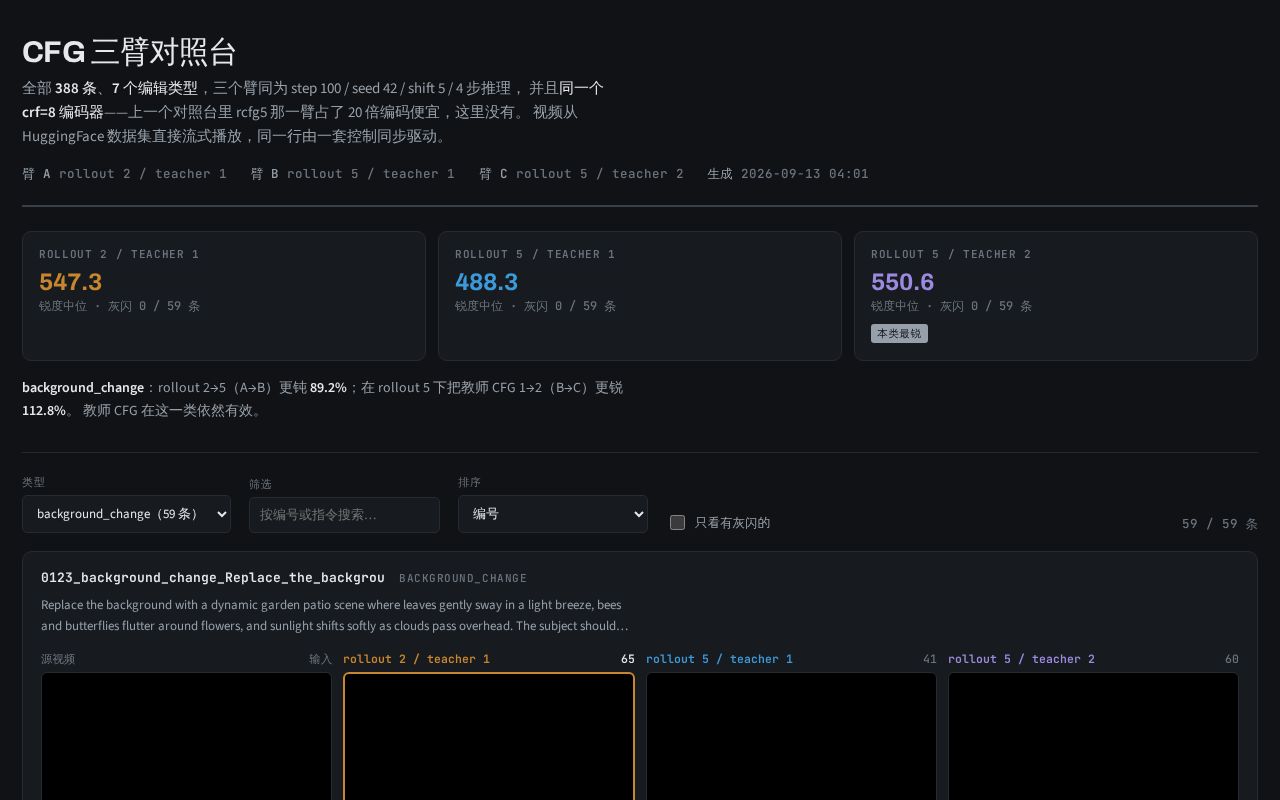
Task: Click the BACKGROUND_CHANGE tag label
Action: pyautogui.click(x=463, y=578)
